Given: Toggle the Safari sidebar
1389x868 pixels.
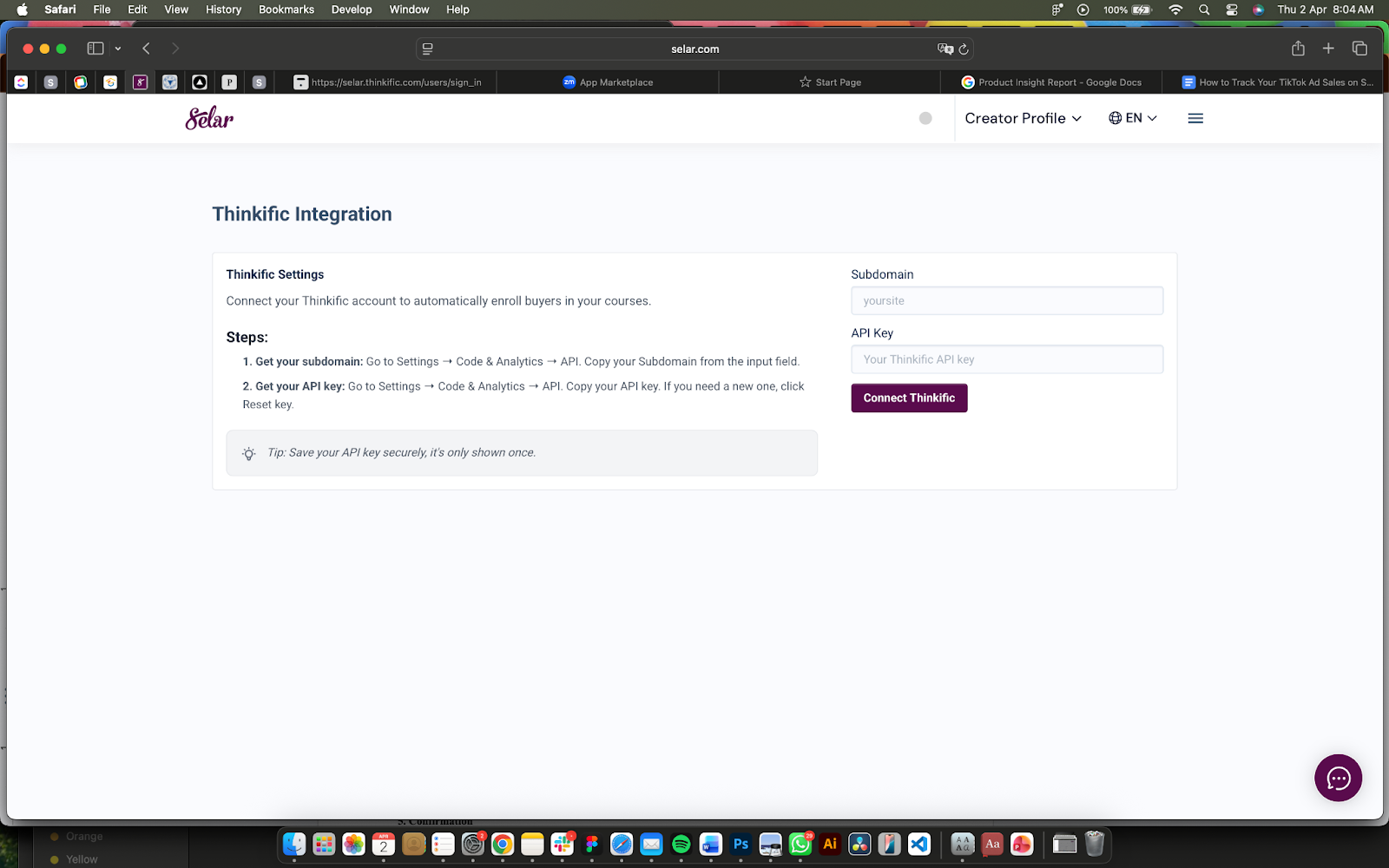Looking at the screenshot, I should (95, 49).
